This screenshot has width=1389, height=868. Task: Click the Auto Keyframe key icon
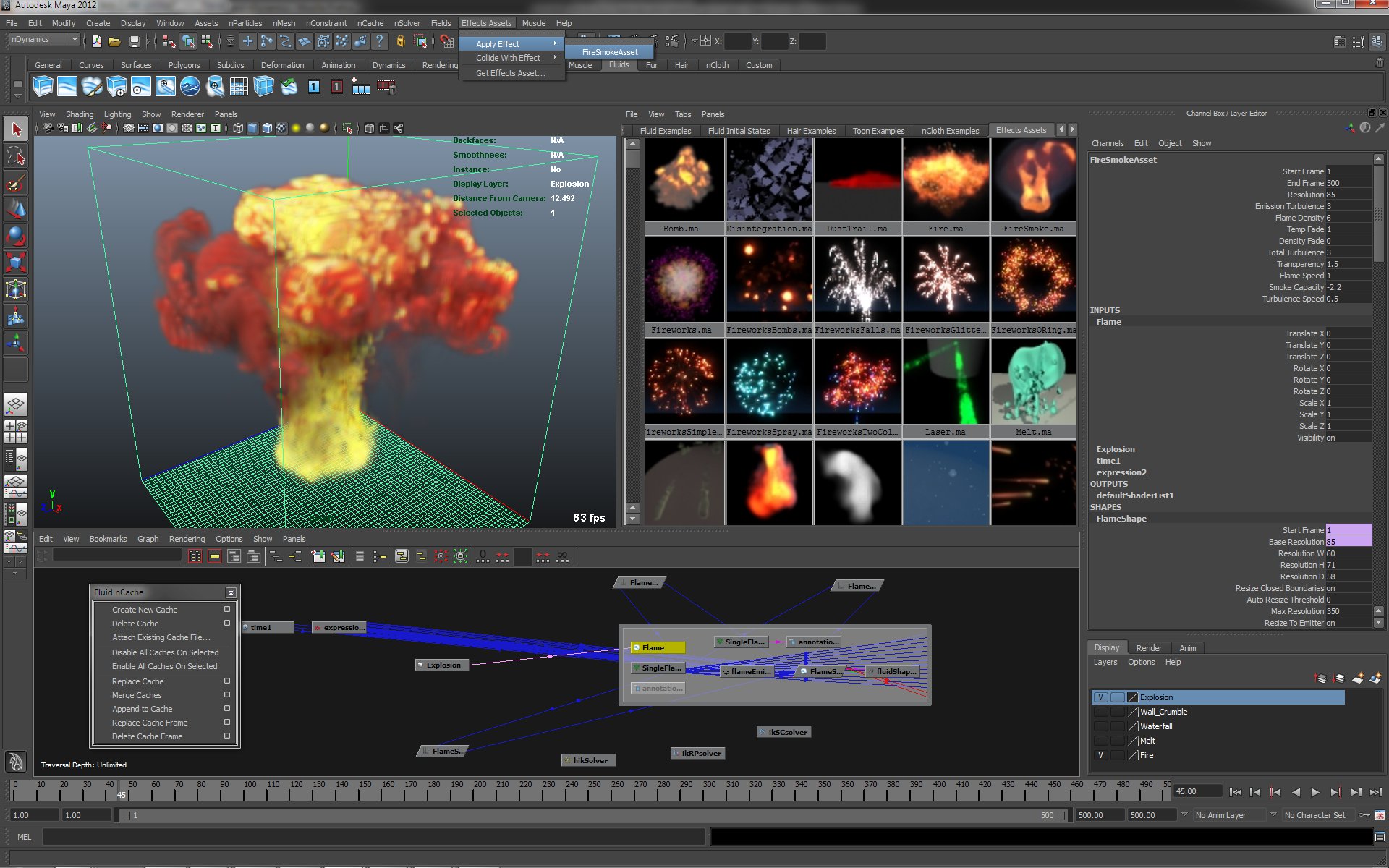pyautogui.click(x=1364, y=815)
